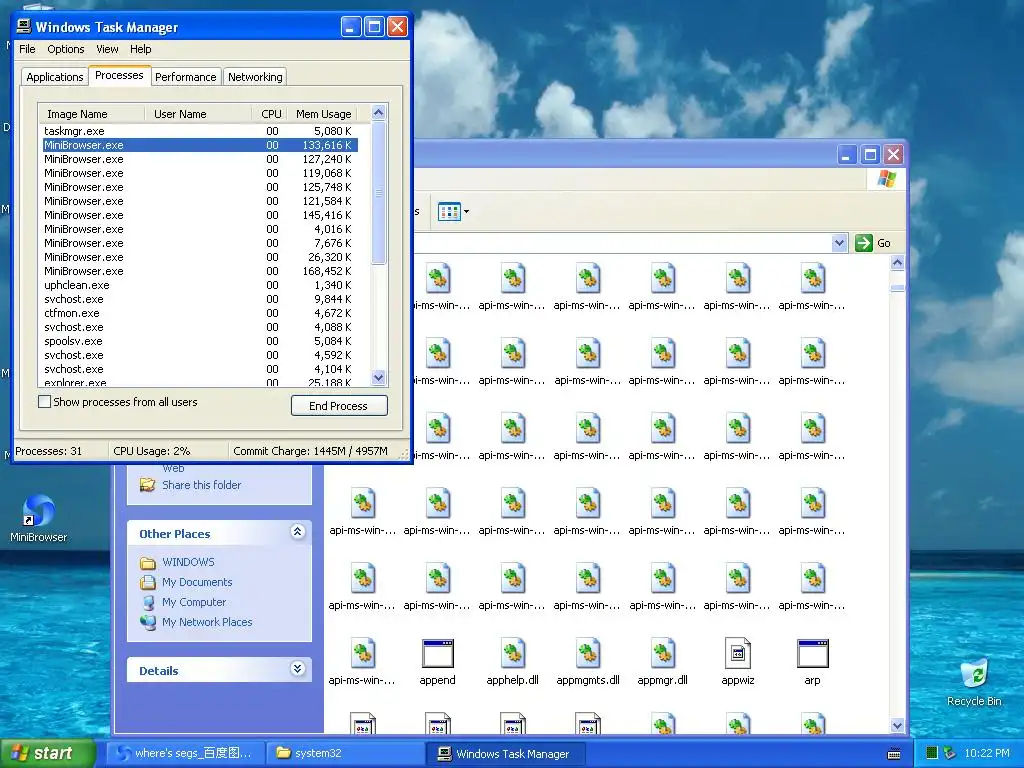Sort processes by User Name column
Viewport: 1024px width, 768px height.
[198, 114]
